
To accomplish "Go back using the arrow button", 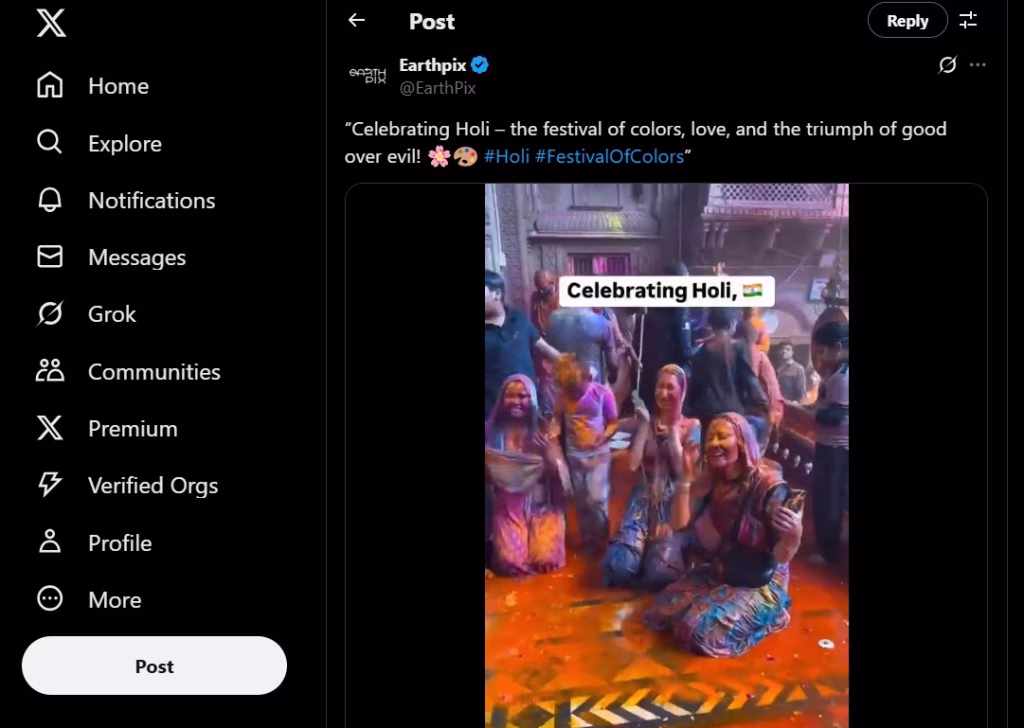I will click(x=356, y=20).
